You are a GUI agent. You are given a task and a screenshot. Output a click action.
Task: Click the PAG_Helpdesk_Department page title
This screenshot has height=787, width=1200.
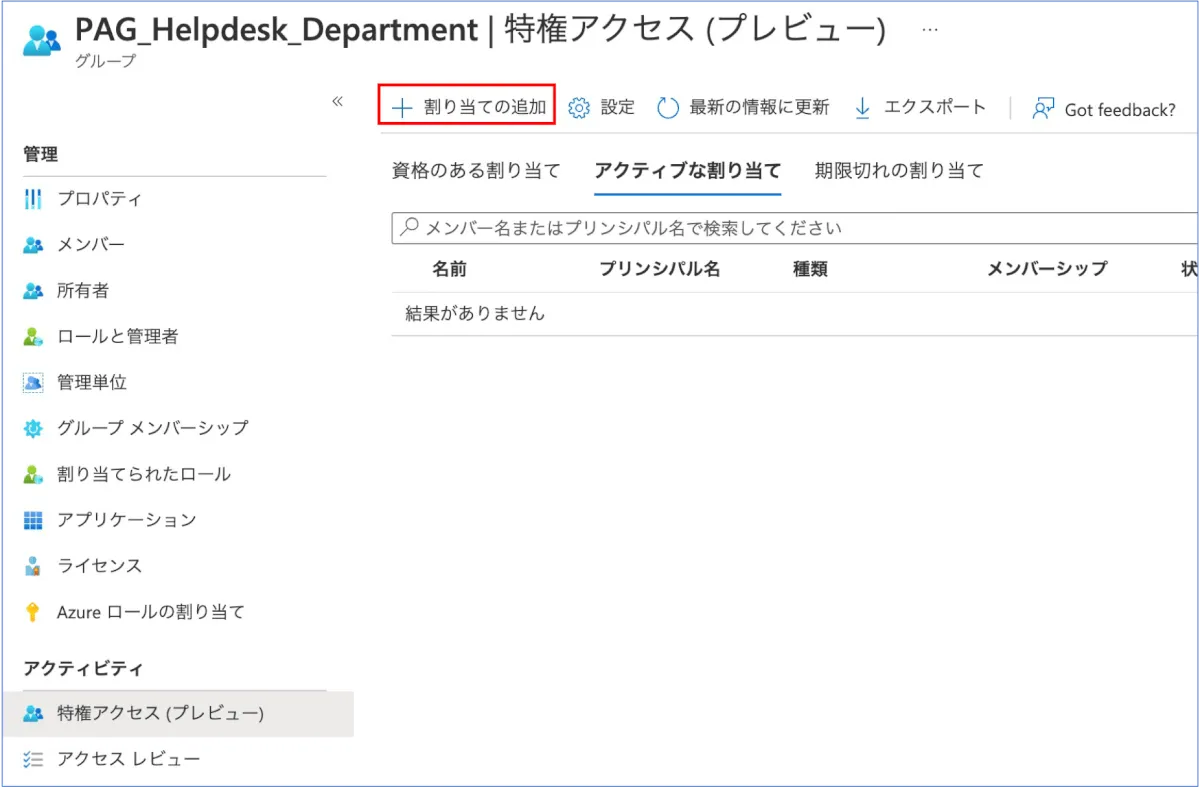pyautogui.click(x=276, y=30)
